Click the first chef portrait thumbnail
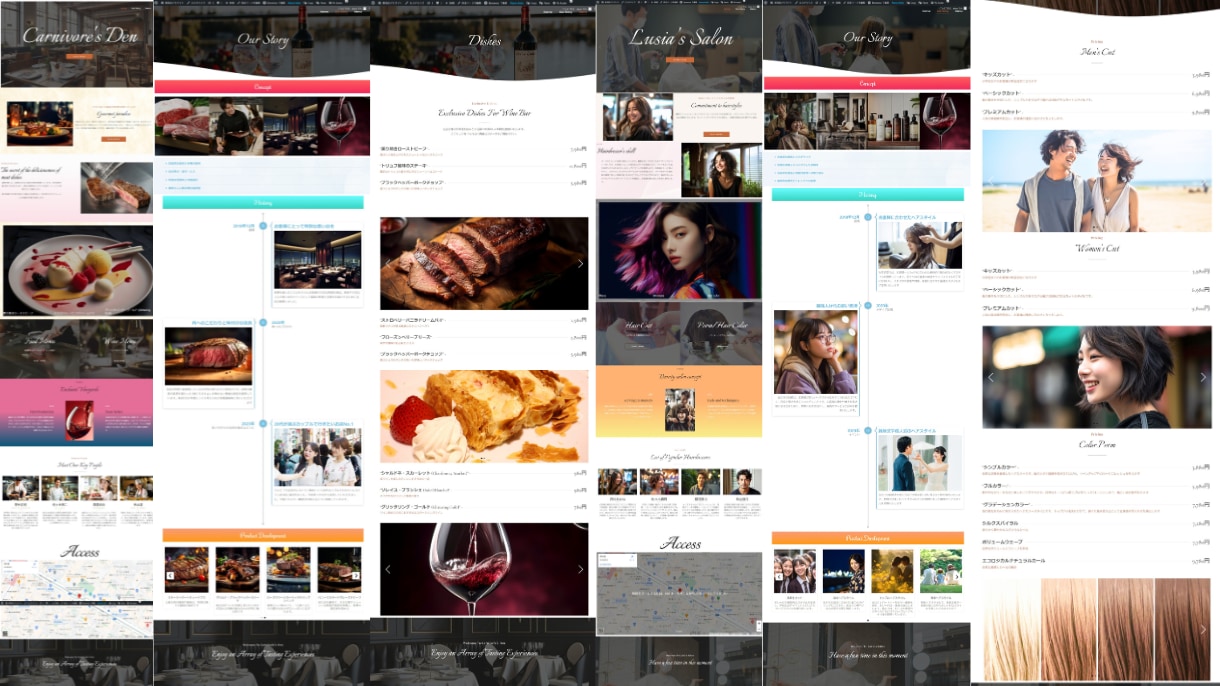Image resolution: width=1220 pixels, height=686 pixels. pyautogui.click(x=20, y=487)
